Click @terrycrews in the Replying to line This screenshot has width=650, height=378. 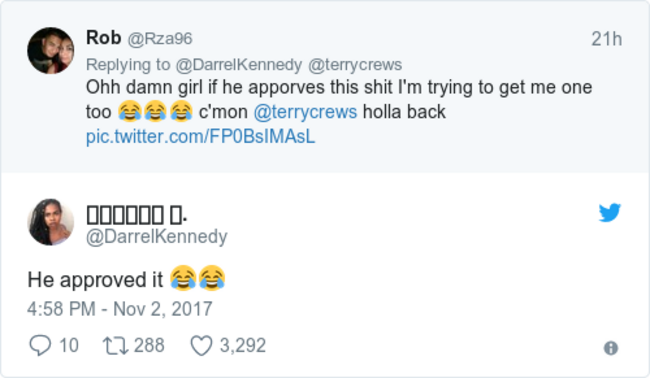tap(355, 65)
